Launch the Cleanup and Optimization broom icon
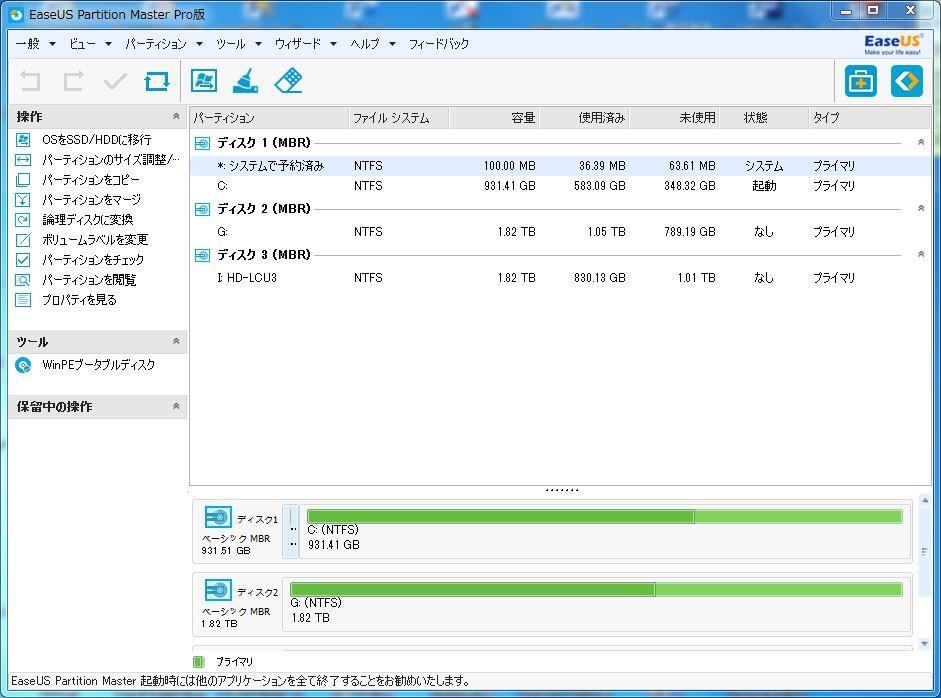The height and width of the screenshot is (698, 941). (x=245, y=80)
